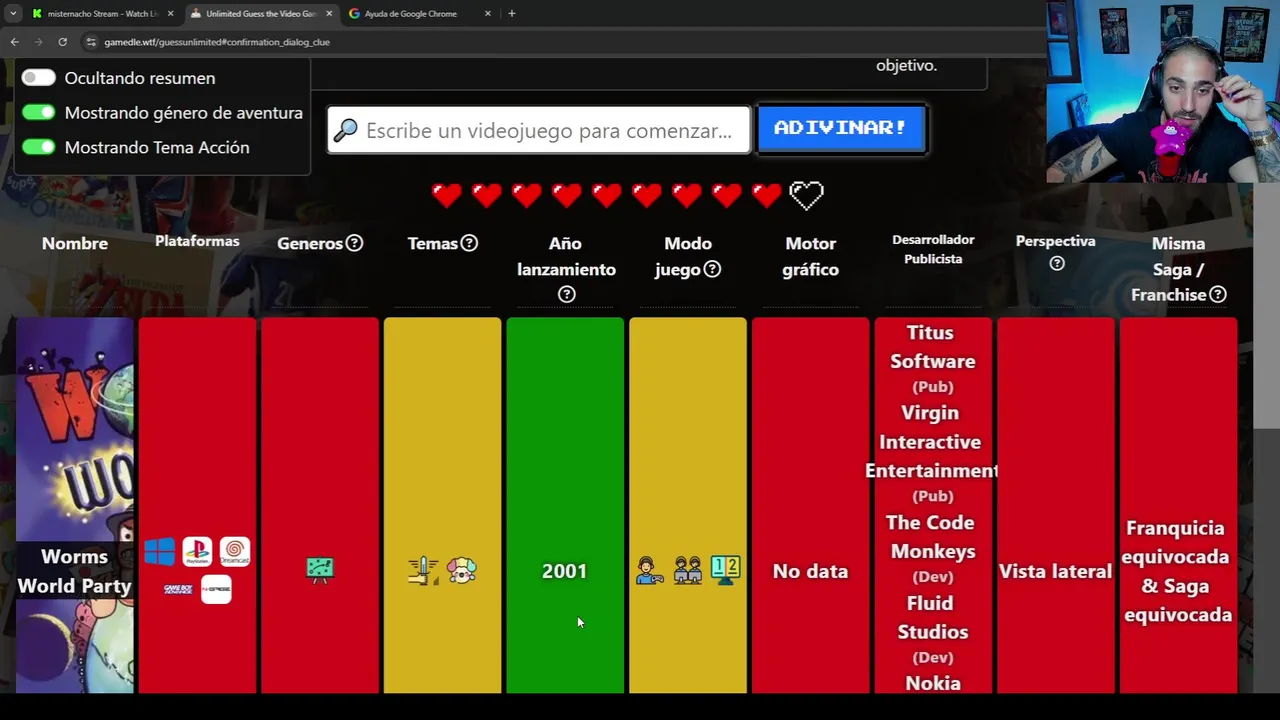Click the strategy genre icon in Generos cell
1280x720 pixels.
click(x=320, y=570)
